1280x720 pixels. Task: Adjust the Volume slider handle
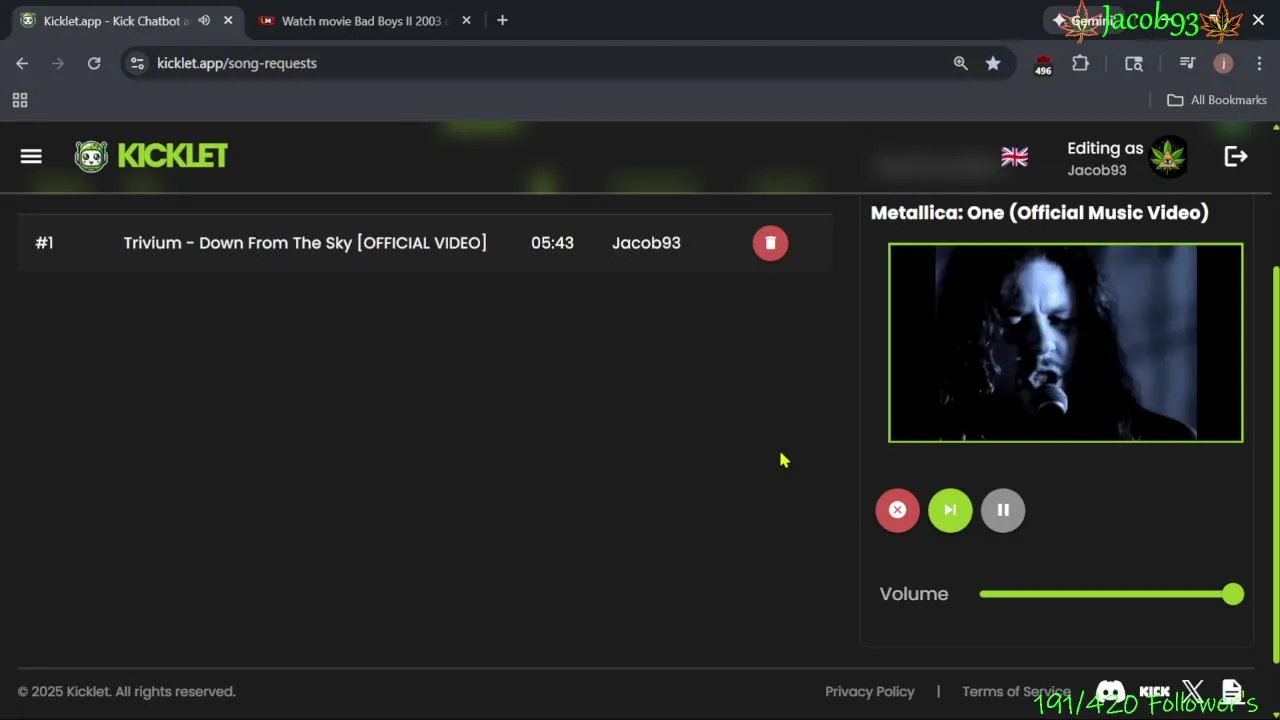[x=1233, y=594]
